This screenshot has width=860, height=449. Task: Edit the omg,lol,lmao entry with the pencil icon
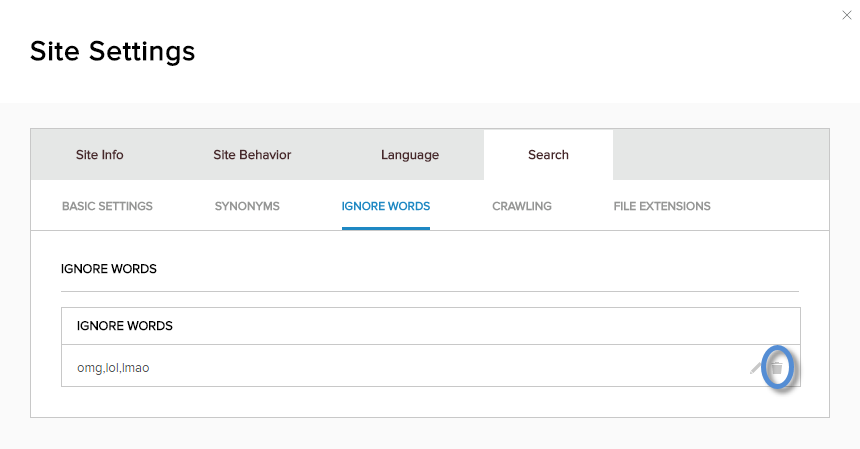click(x=756, y=368)
